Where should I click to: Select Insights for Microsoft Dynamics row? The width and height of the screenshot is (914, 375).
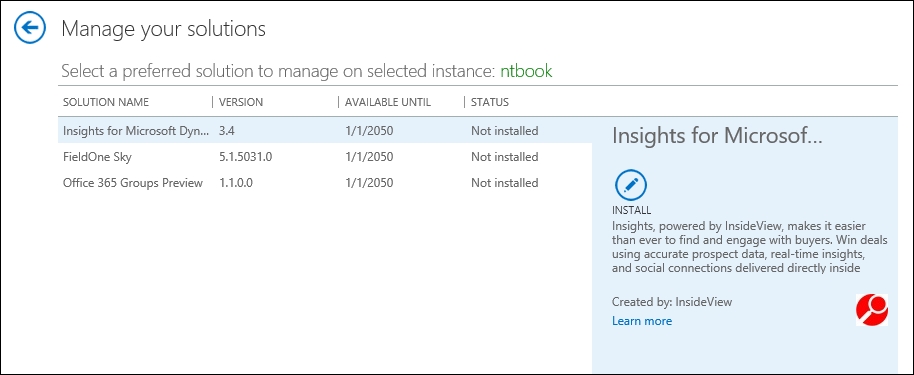tap(325, 131)
